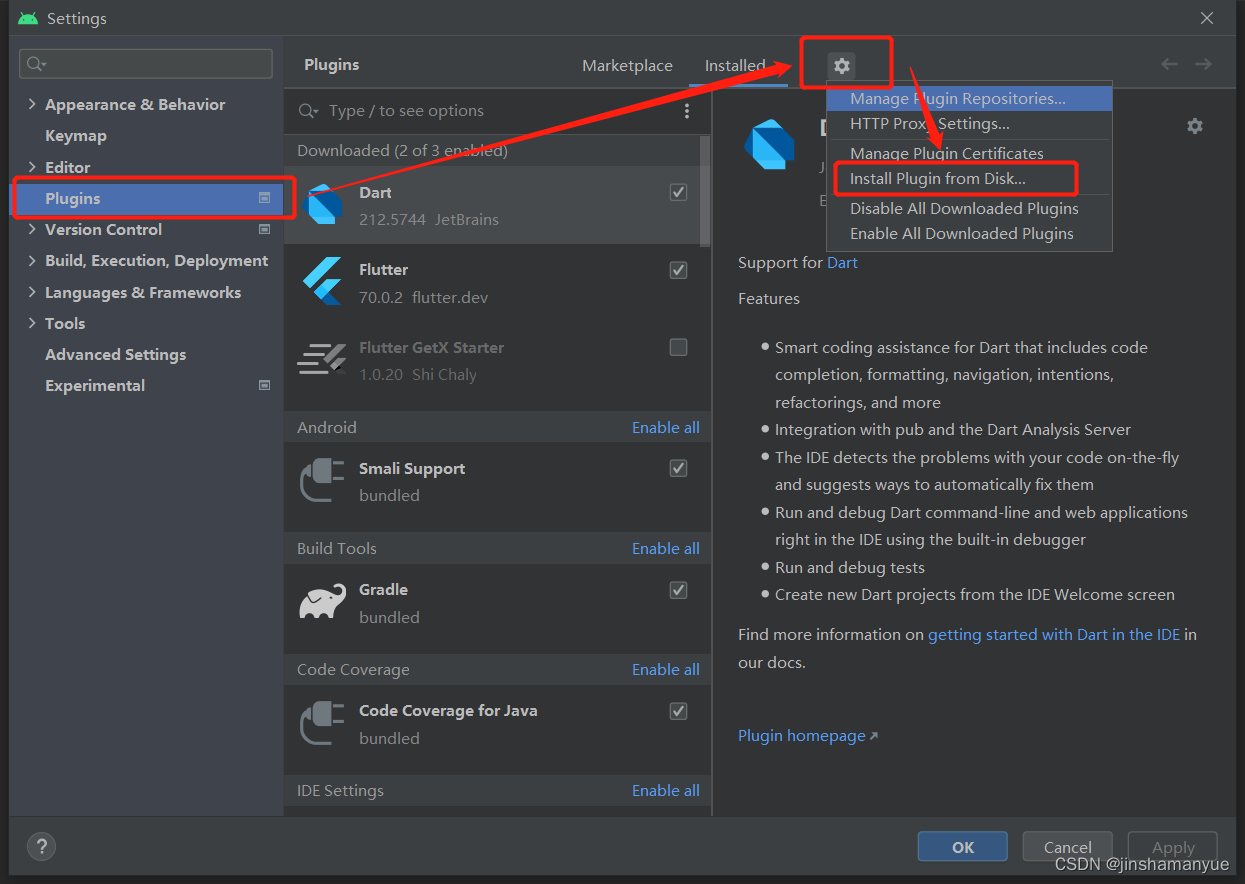Toggle the Gradle plugin checkbox
Screen dimensions: 1245x884
point(678,590)
